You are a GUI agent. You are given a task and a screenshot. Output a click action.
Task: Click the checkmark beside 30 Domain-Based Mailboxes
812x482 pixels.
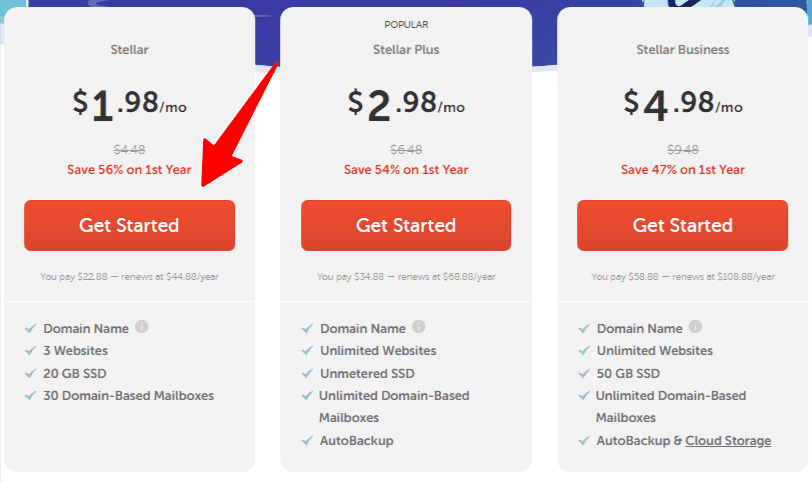(x=31, y=396)
